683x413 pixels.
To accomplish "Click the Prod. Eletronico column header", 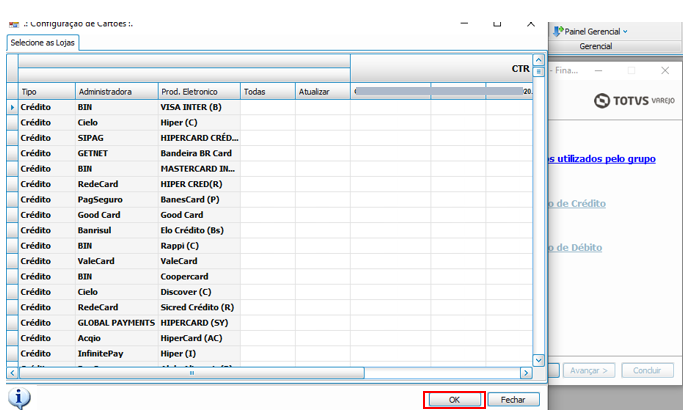I will pos(199,91).
